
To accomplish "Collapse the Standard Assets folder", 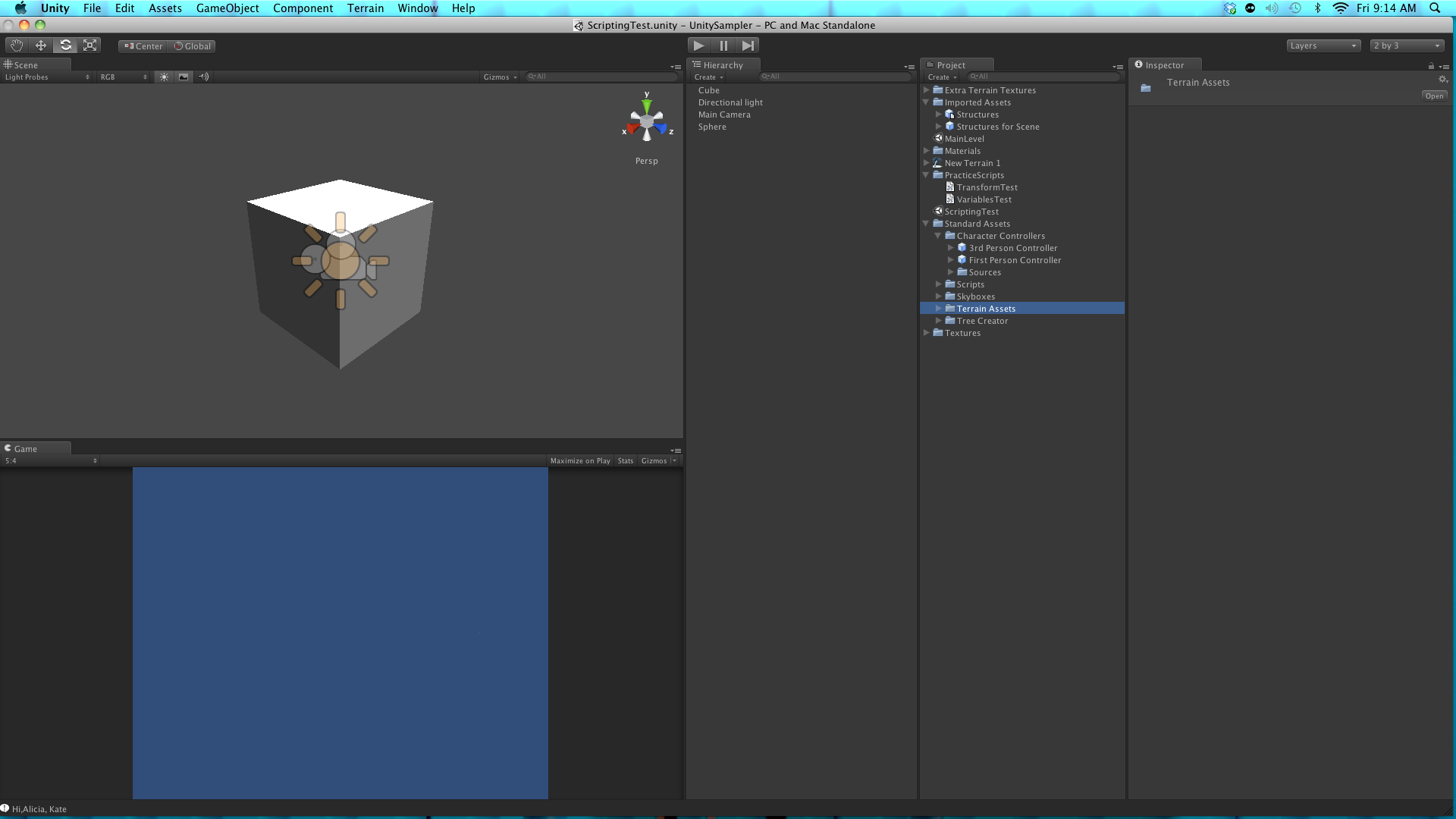I will click(x=926, y=223).
